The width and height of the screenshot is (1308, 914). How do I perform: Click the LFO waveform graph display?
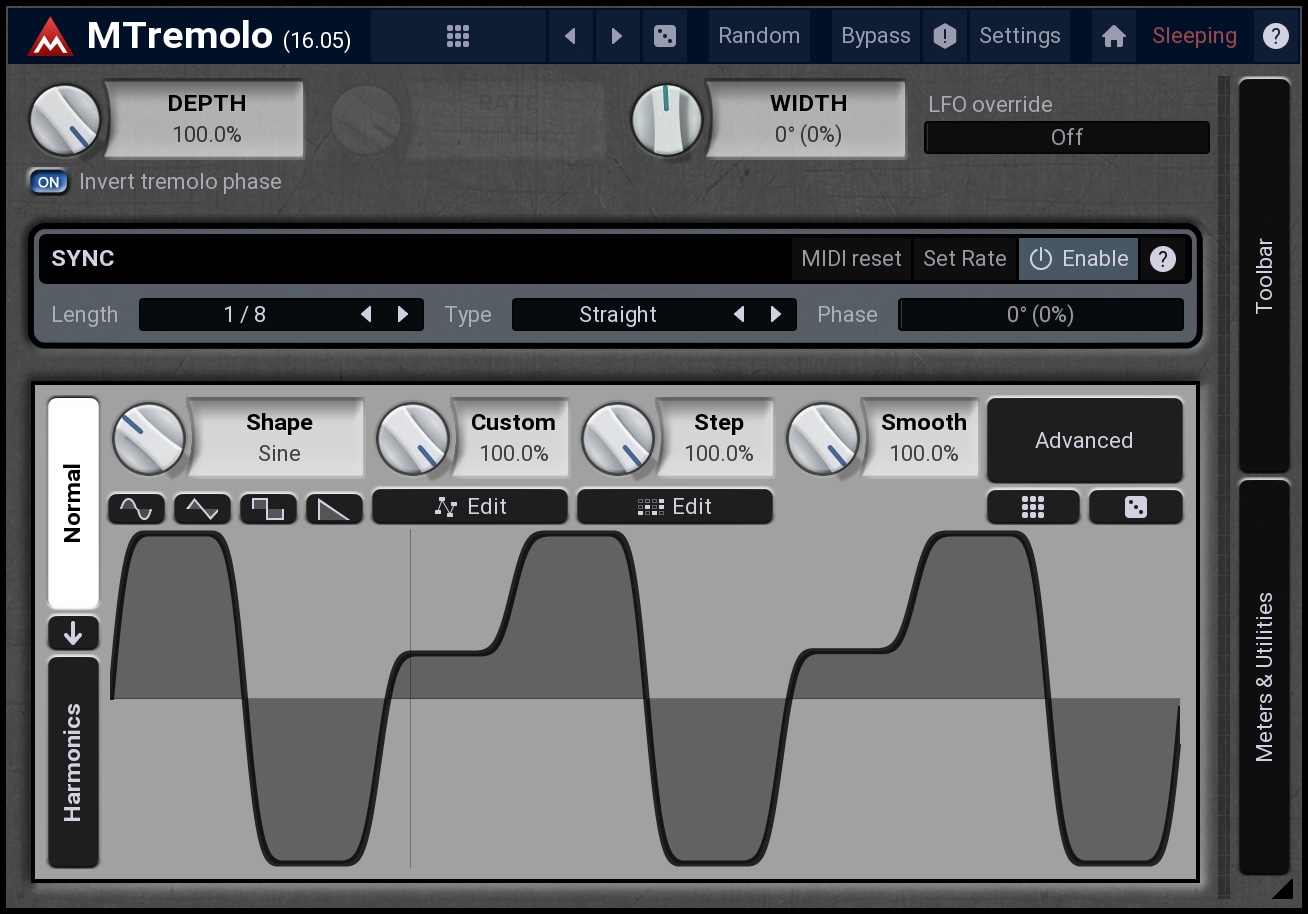point(645,698)
